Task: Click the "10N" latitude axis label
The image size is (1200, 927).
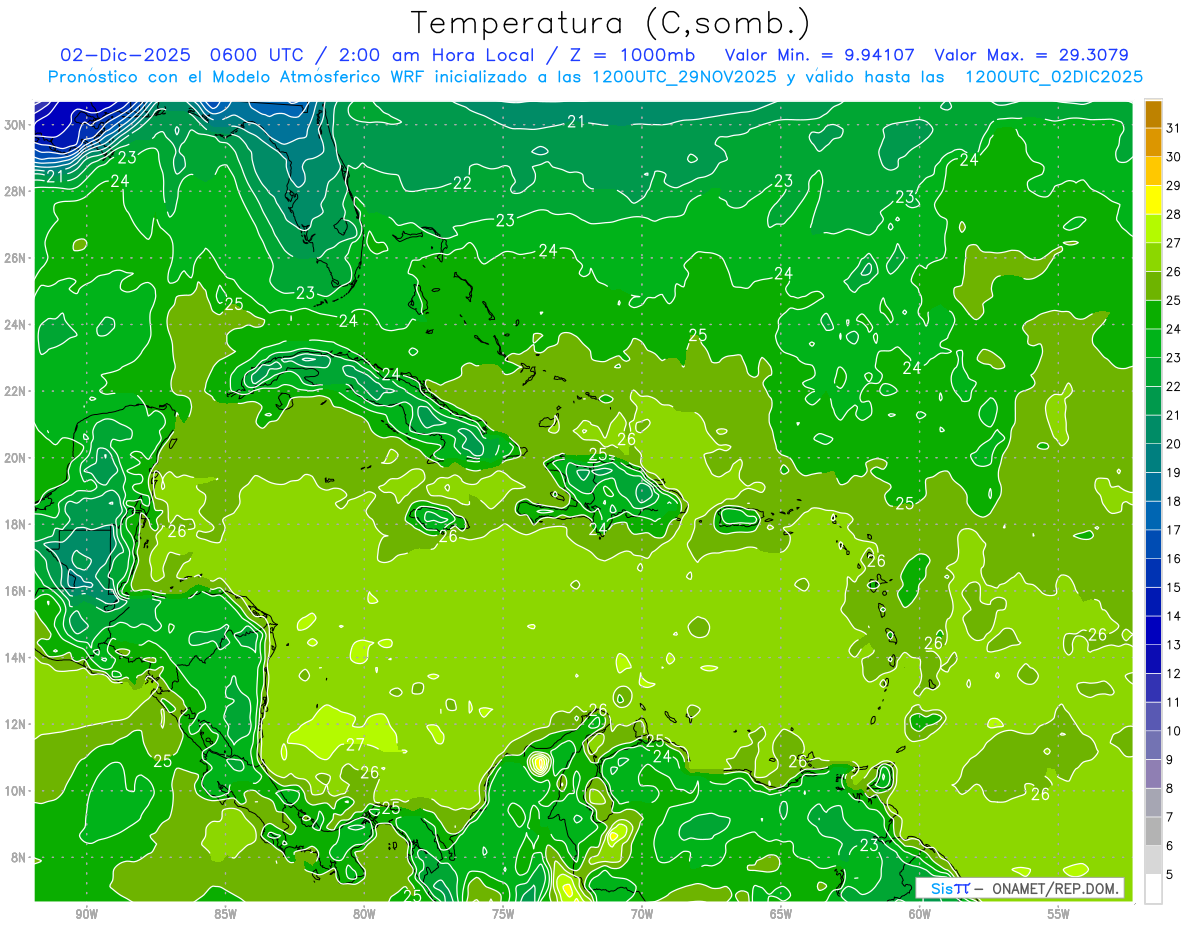Action: click(17, 791)
